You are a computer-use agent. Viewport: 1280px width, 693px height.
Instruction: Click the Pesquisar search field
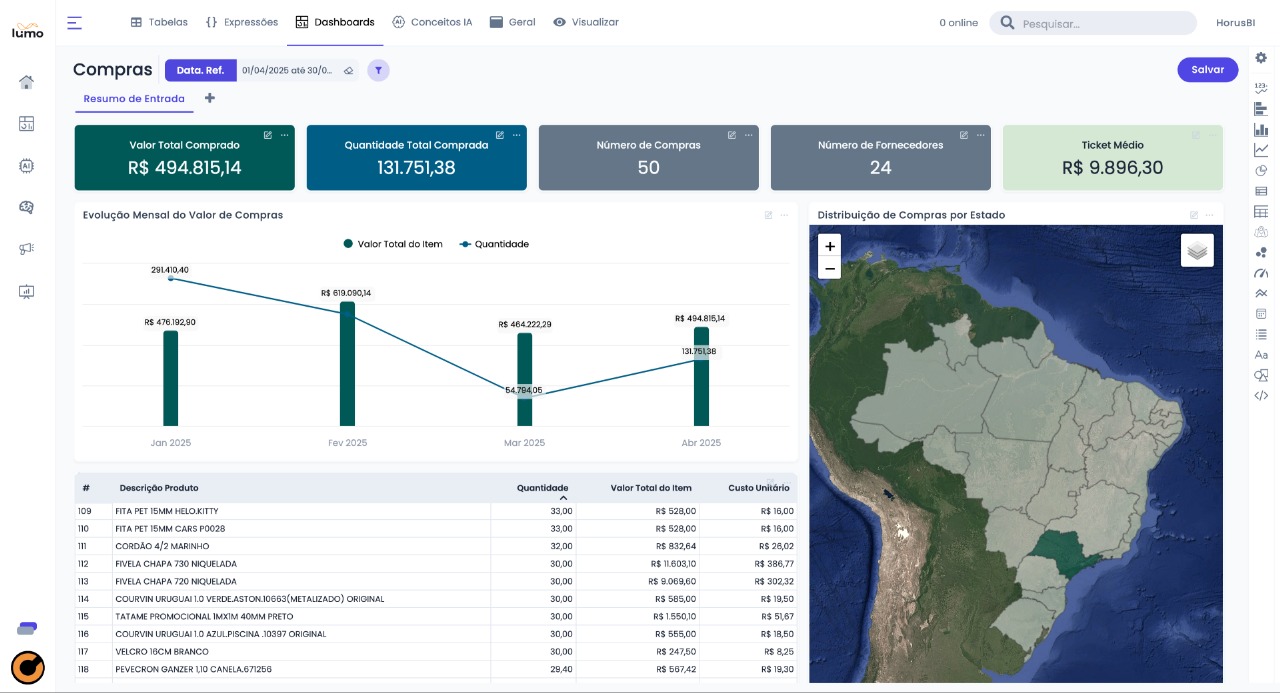coord(1100,23)
